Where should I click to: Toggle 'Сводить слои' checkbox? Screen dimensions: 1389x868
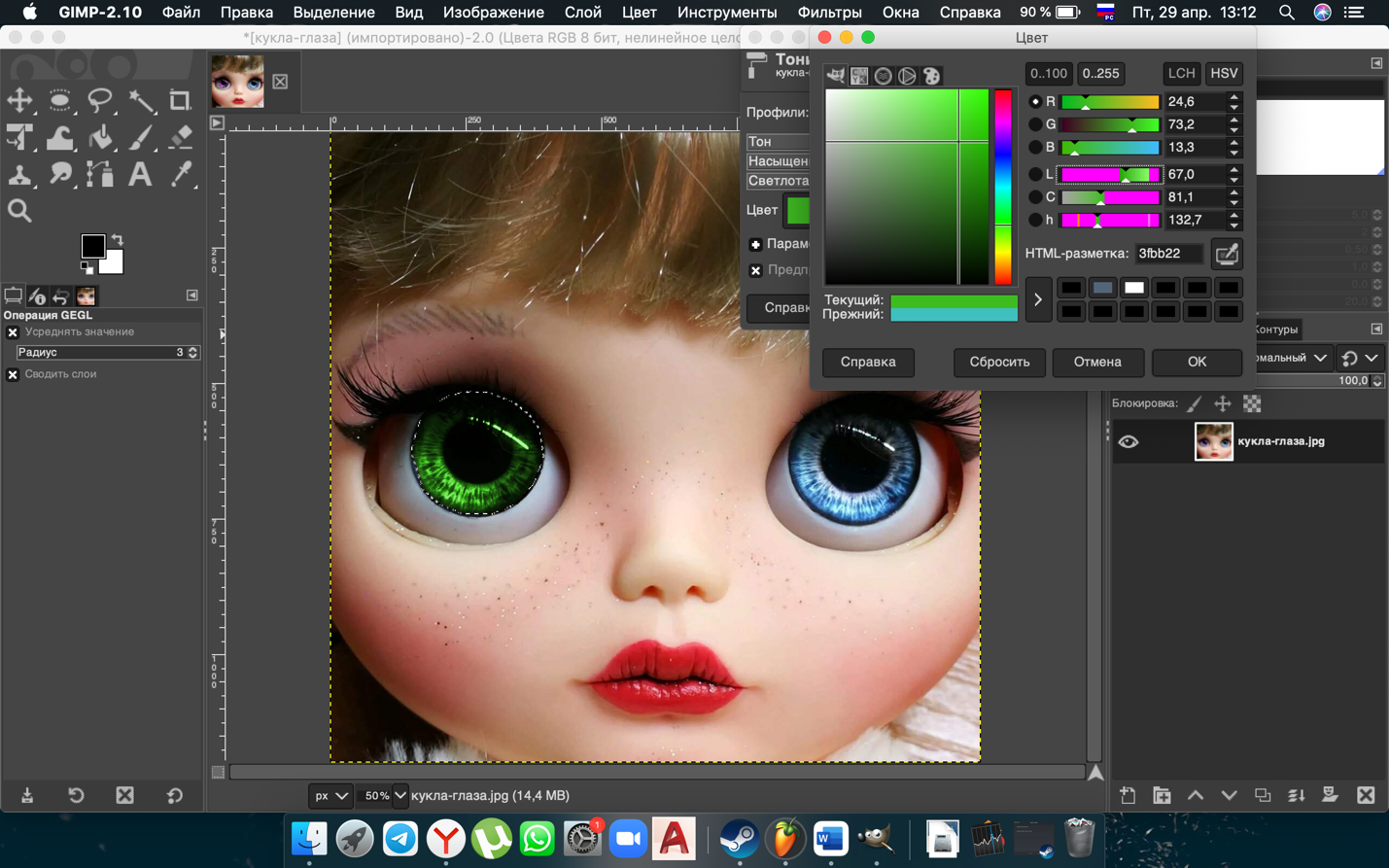tap(13, 374)
